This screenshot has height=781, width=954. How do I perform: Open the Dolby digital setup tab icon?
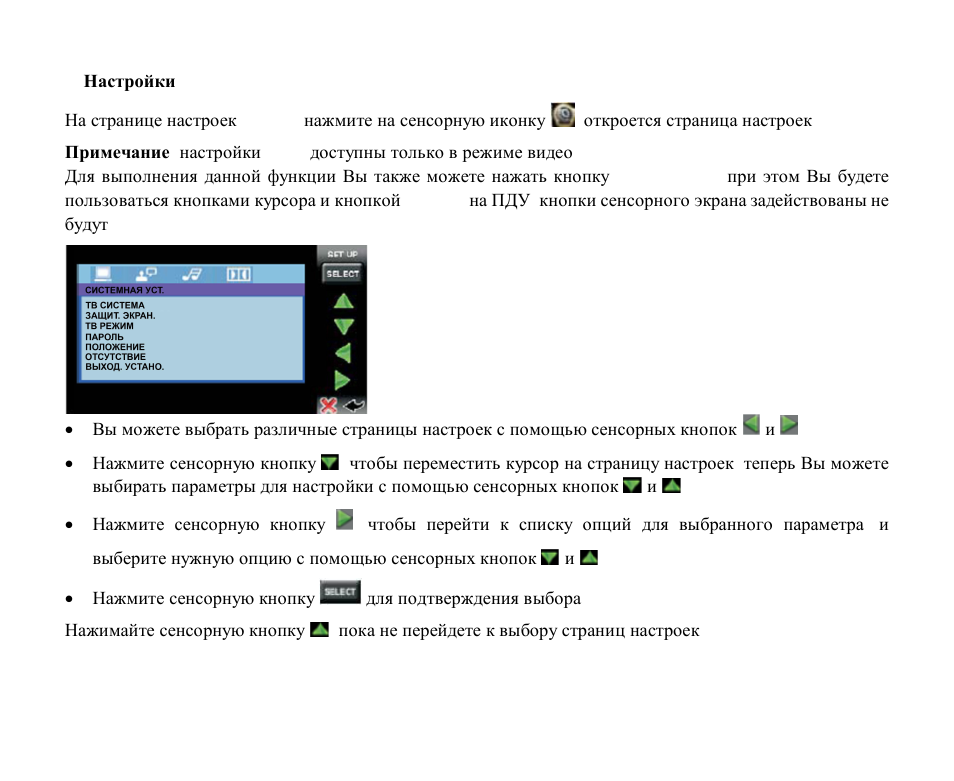[238, 274]
